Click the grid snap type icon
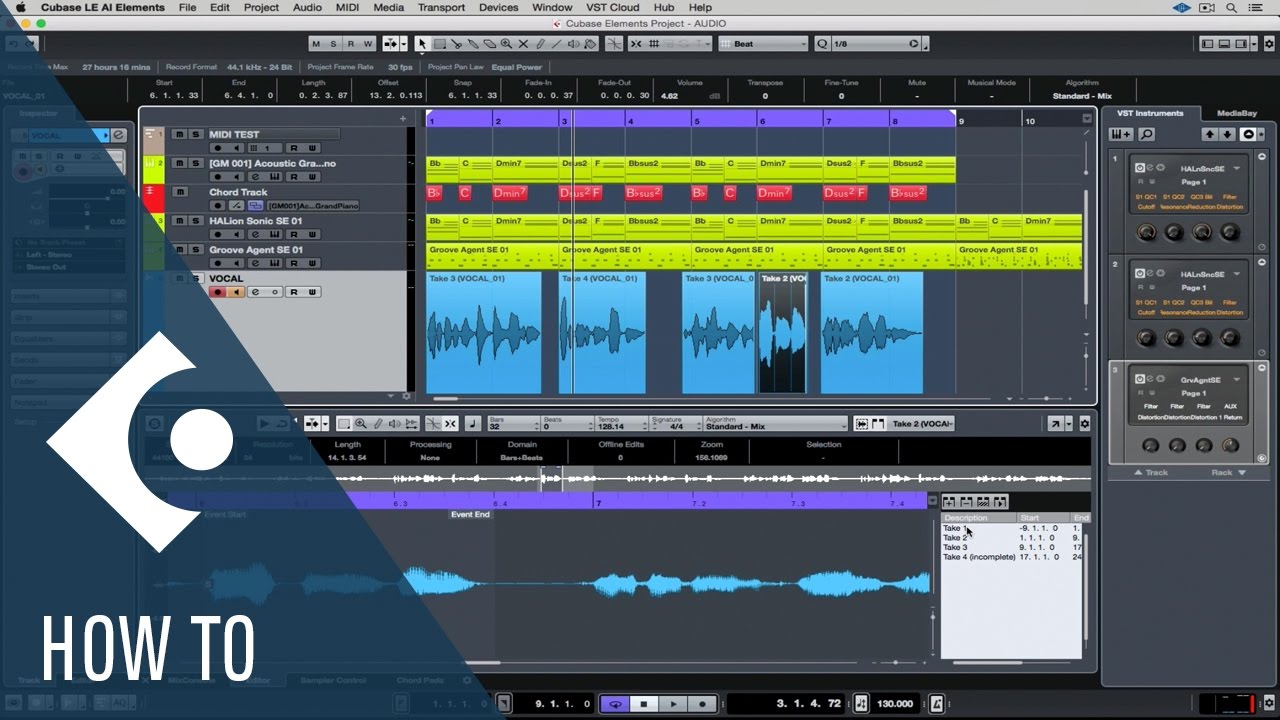The width and height of the screenshot is (1280, 720). [x=654, y=44]
